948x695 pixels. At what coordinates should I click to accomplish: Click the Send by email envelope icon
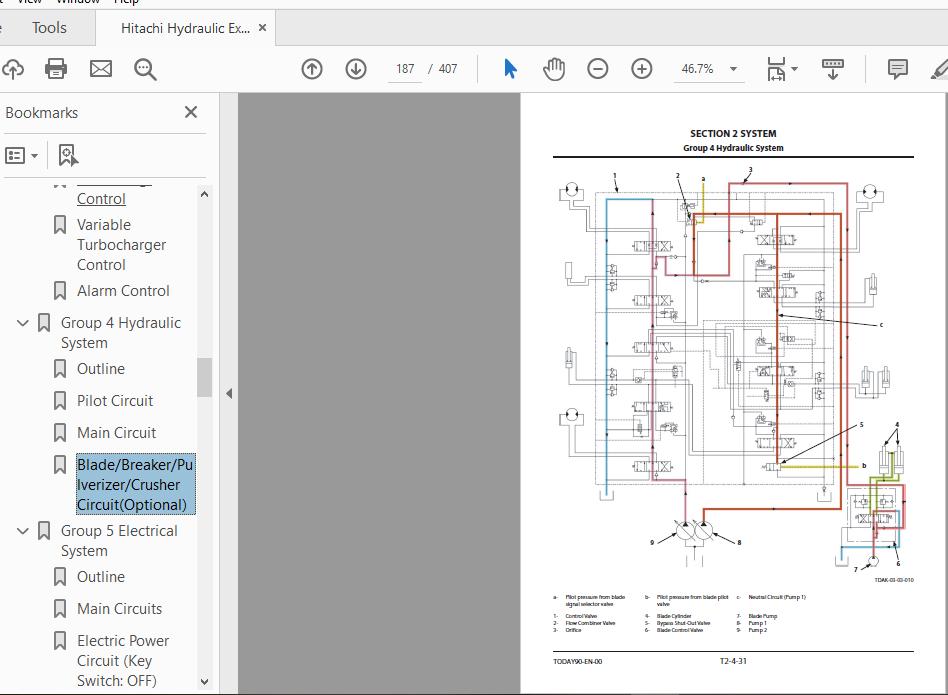click(x=101, y=69)
